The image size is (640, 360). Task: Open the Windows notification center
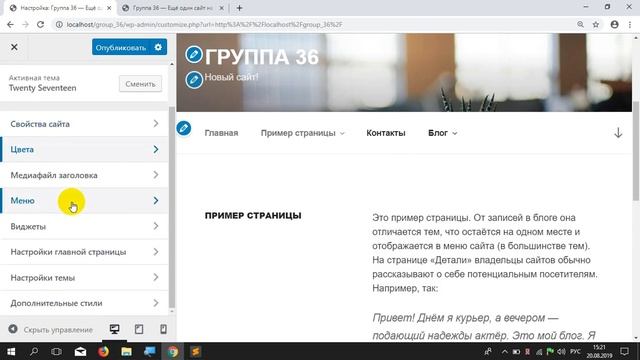click(624, 351)
